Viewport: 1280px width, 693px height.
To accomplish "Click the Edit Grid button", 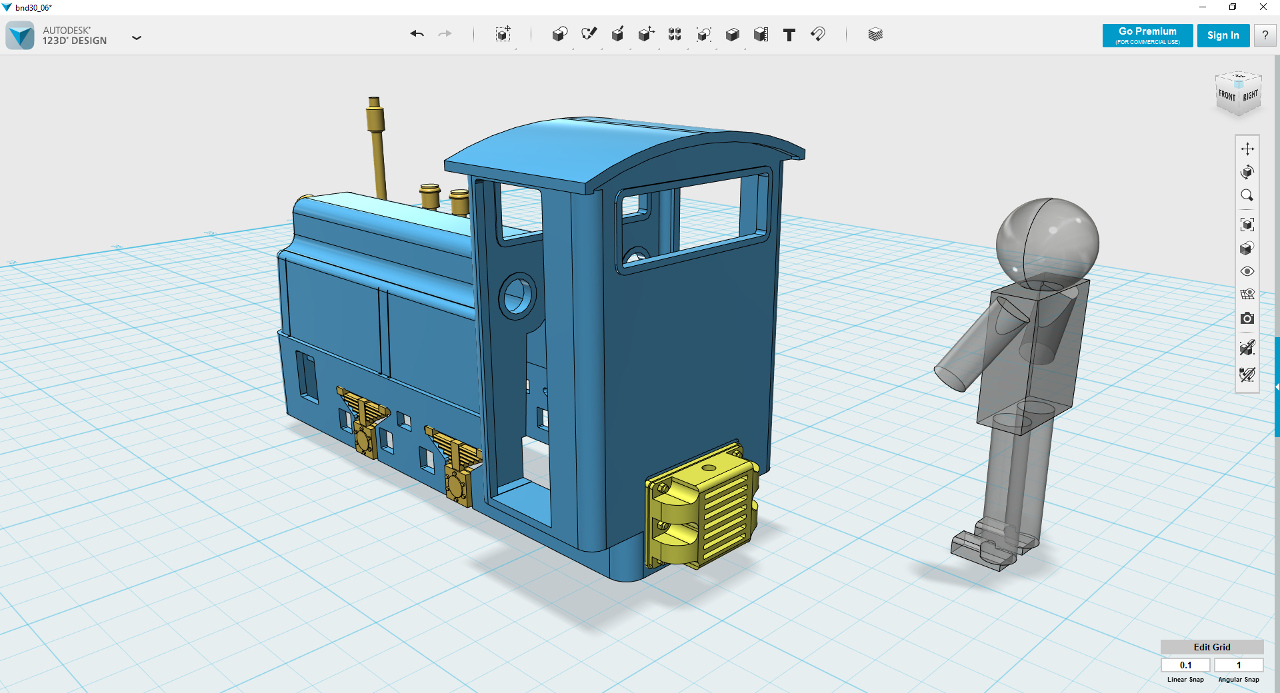I will (x=1212, y=647).
